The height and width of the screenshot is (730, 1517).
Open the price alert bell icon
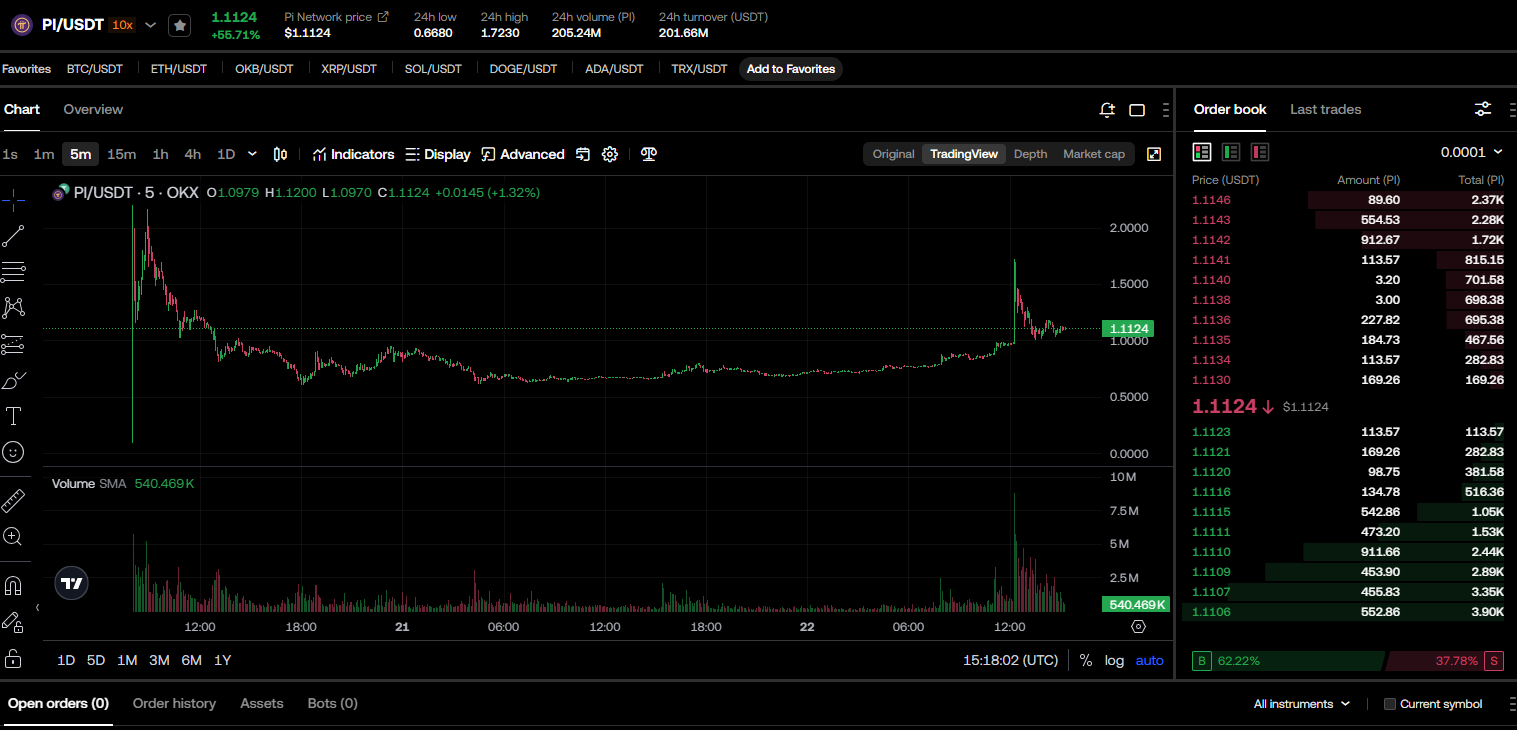1107,110
